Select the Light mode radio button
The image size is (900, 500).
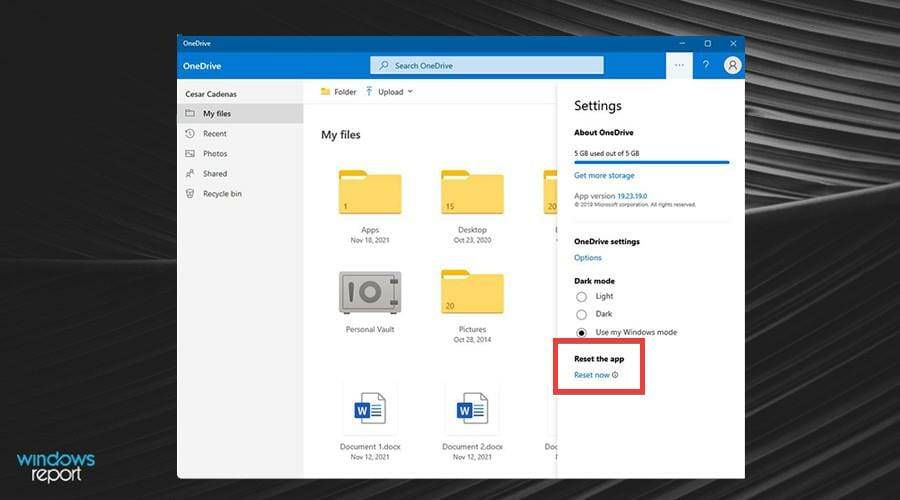point(581,297)
